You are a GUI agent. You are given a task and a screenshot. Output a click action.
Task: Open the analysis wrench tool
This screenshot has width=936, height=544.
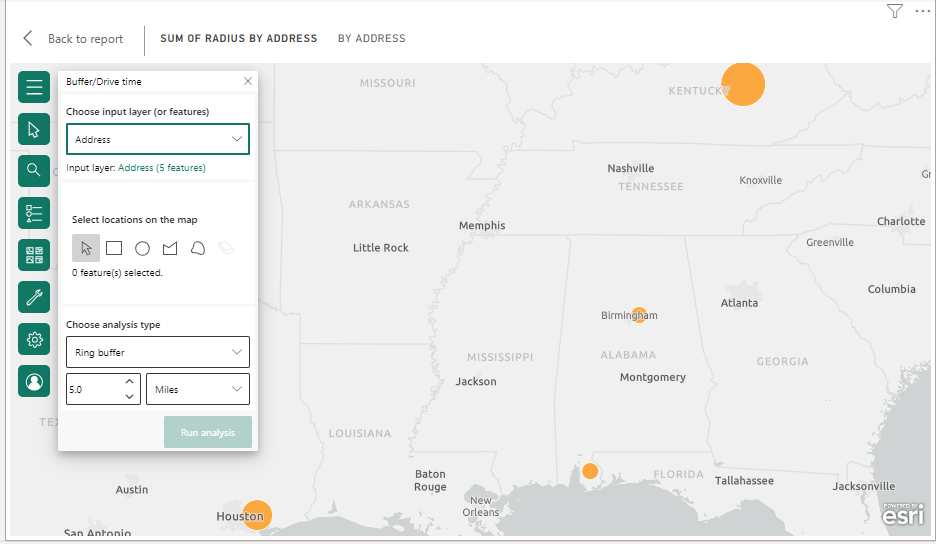(x=34, y=297)
